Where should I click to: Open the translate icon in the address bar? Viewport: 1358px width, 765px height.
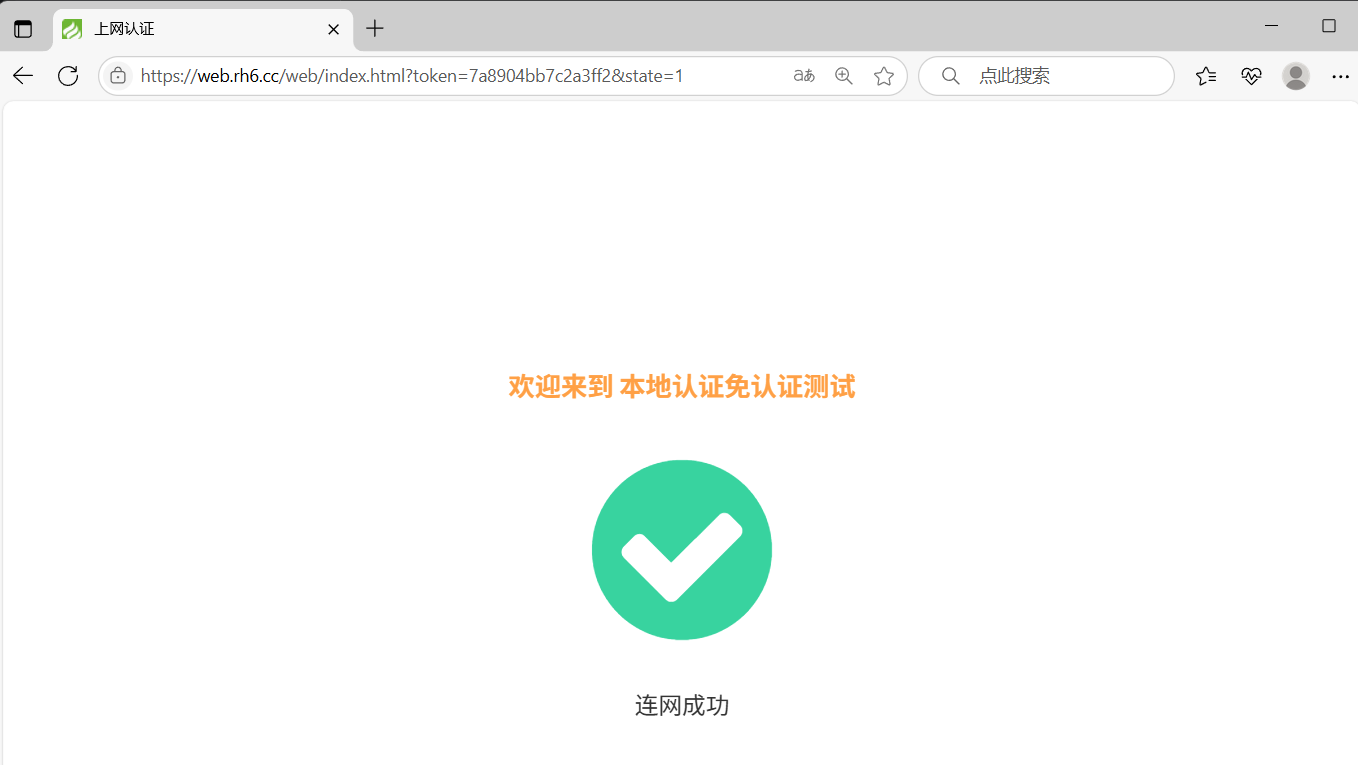click(x=804, y=76)
